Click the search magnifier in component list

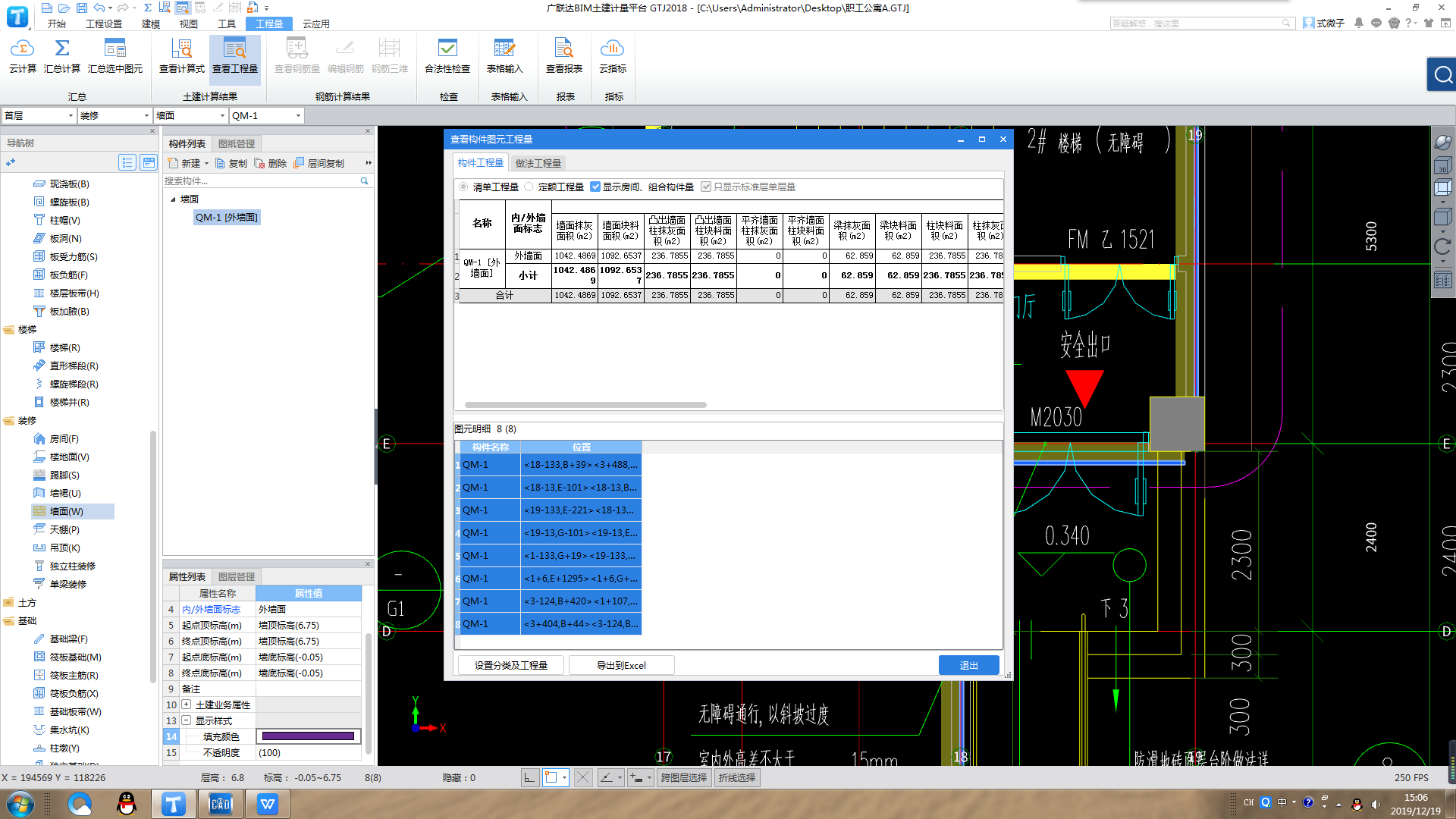click(364, 181)
